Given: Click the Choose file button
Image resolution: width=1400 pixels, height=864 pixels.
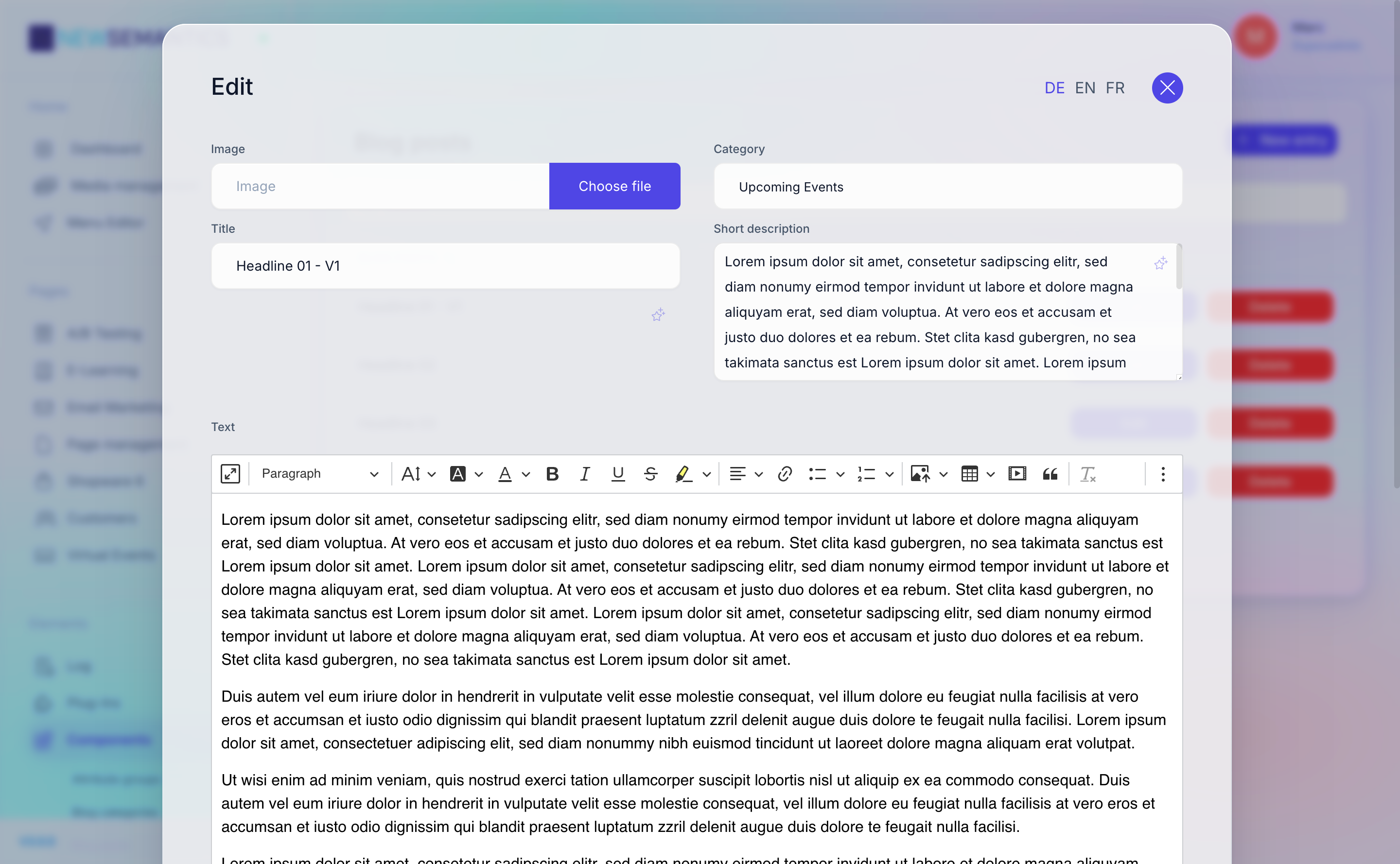Looking at the screenshot, I should 614,186.
